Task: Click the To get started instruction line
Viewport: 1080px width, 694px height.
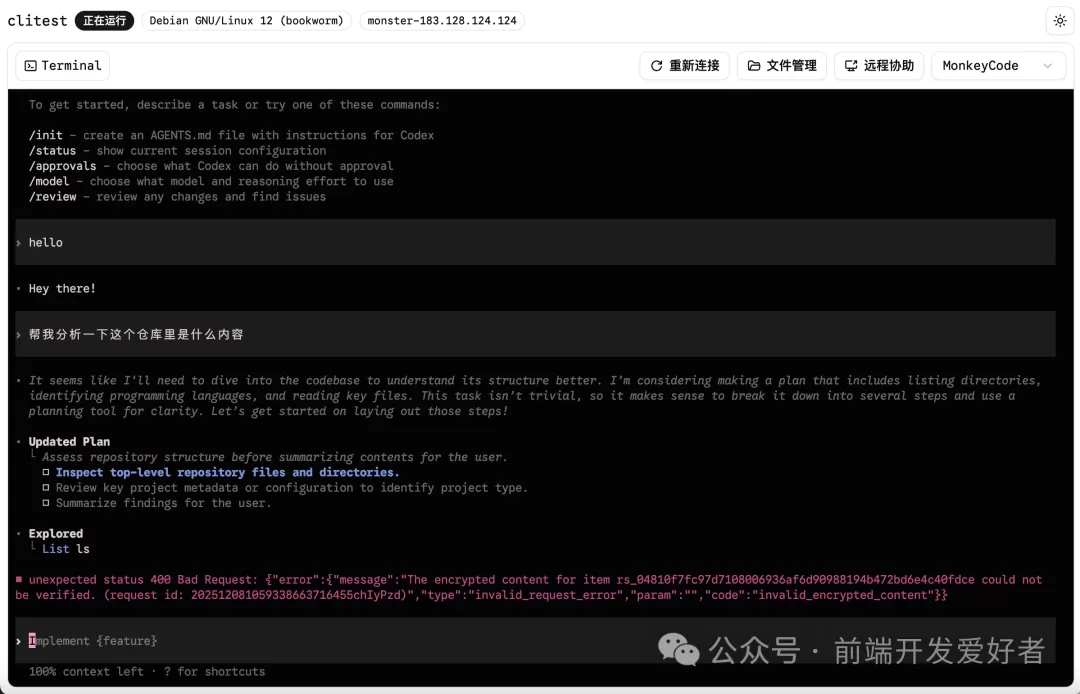Action: pos(234,105)
